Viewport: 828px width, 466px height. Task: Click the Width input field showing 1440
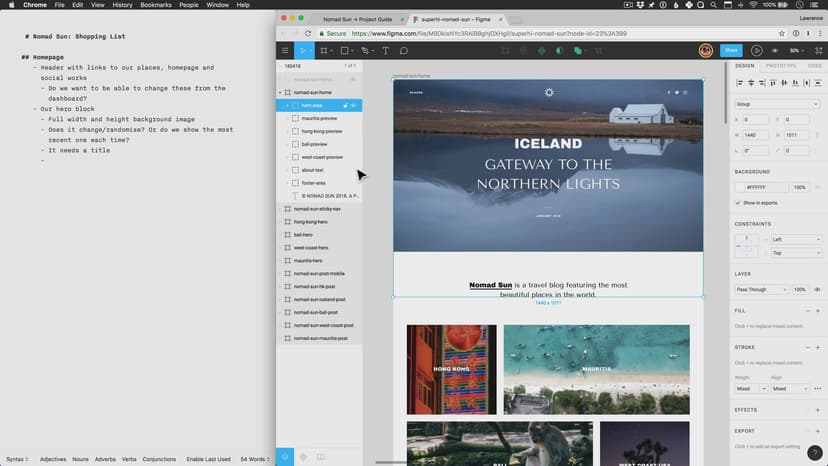757,135
